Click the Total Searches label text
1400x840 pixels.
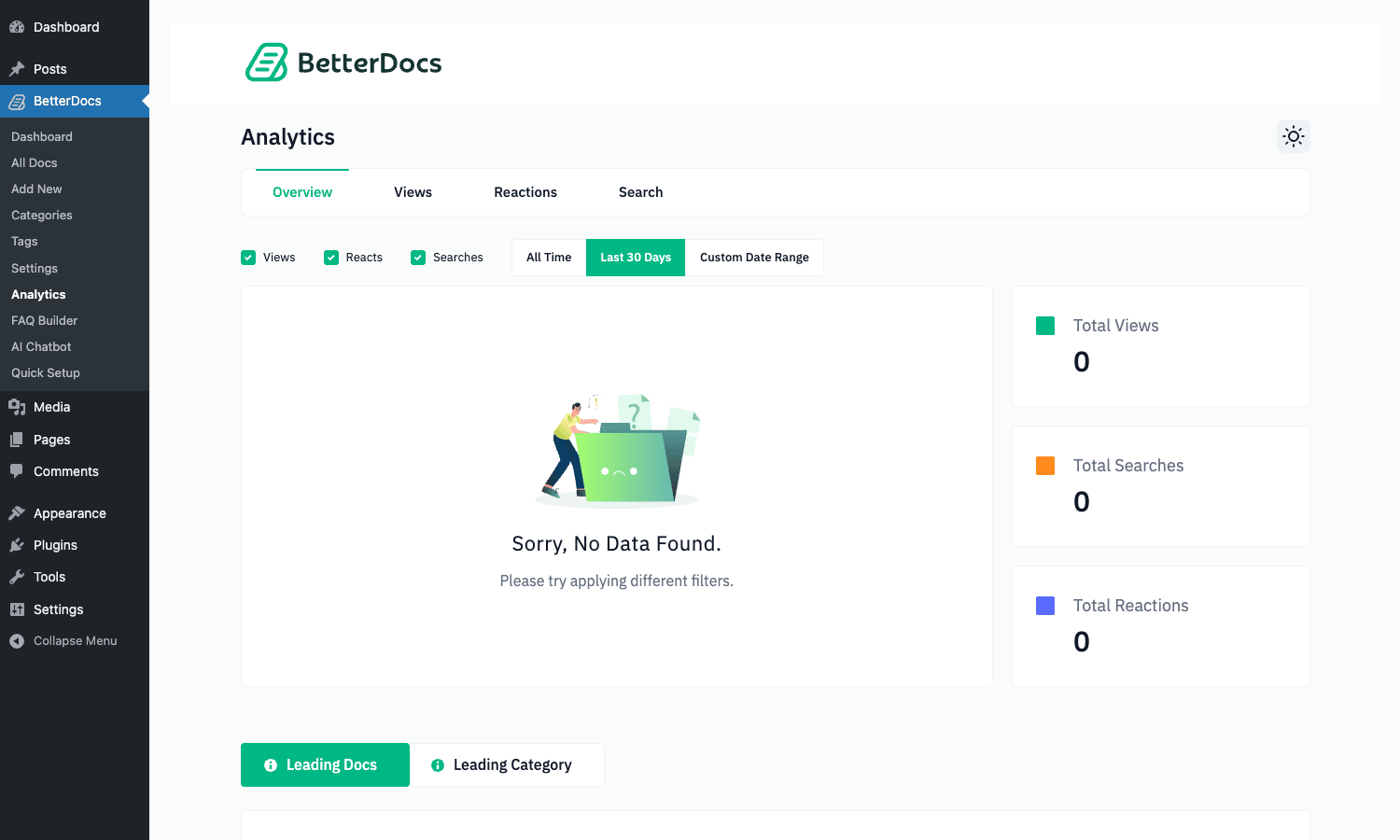(1128, 466)
